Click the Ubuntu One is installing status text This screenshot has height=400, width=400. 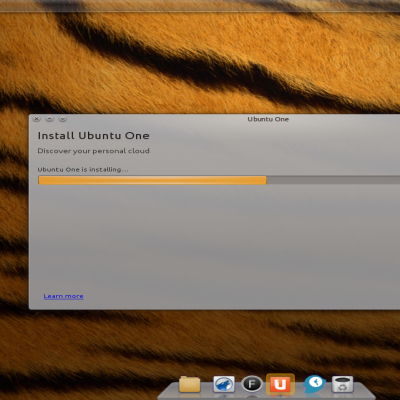coord(83,169)
